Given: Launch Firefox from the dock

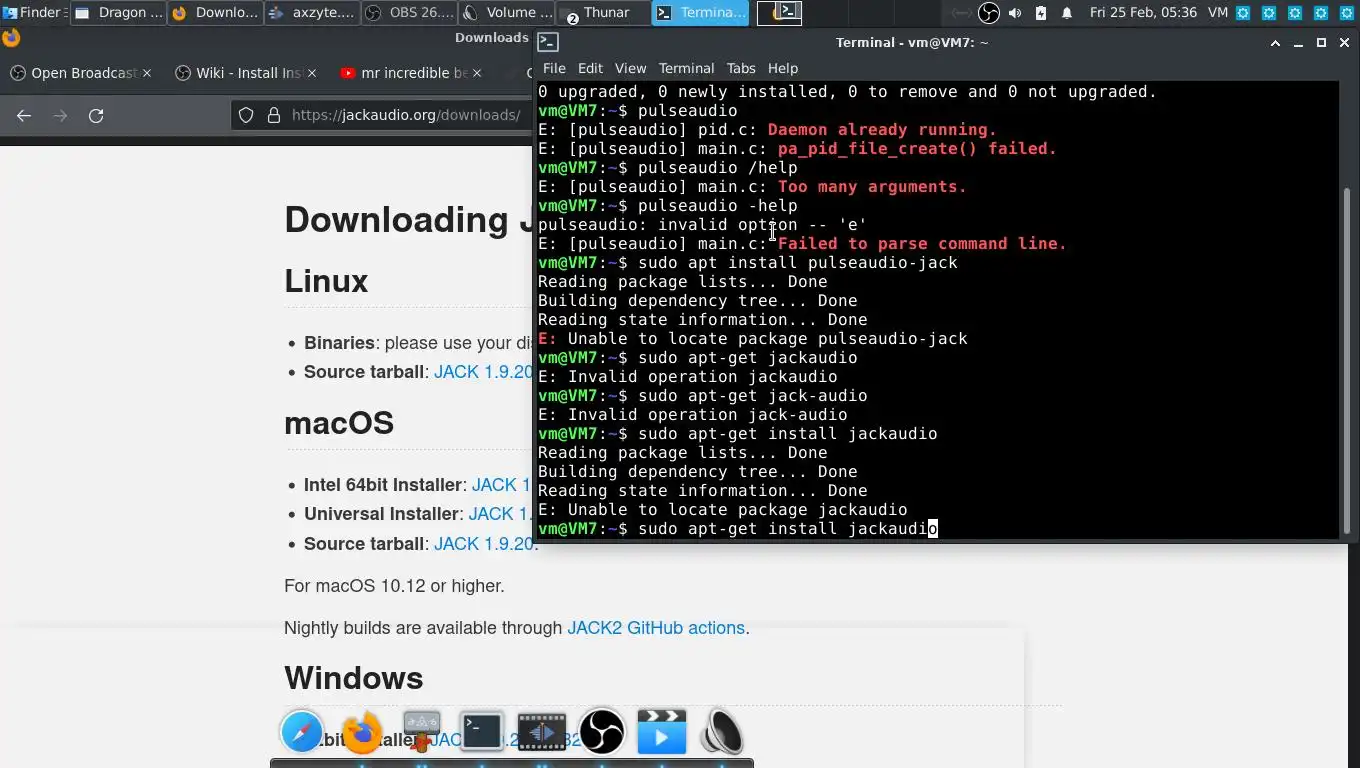Looking at the screenshot, I should tap(362, 732).
